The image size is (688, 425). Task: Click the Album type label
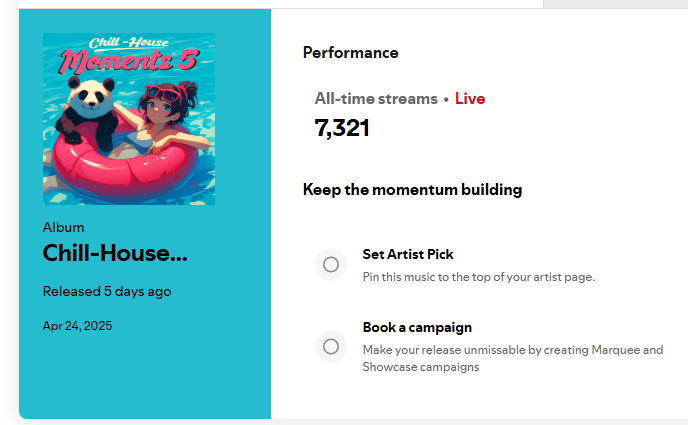pos(63,227)
